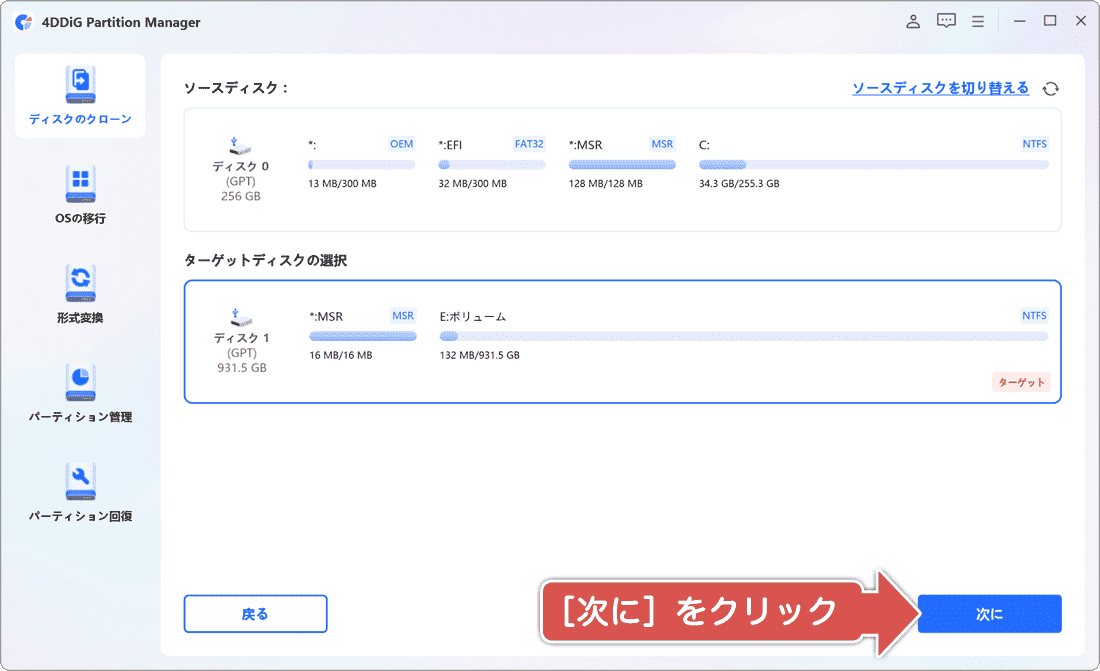
Task: Select the E:ボリューム partition
Action: (740, 335)
